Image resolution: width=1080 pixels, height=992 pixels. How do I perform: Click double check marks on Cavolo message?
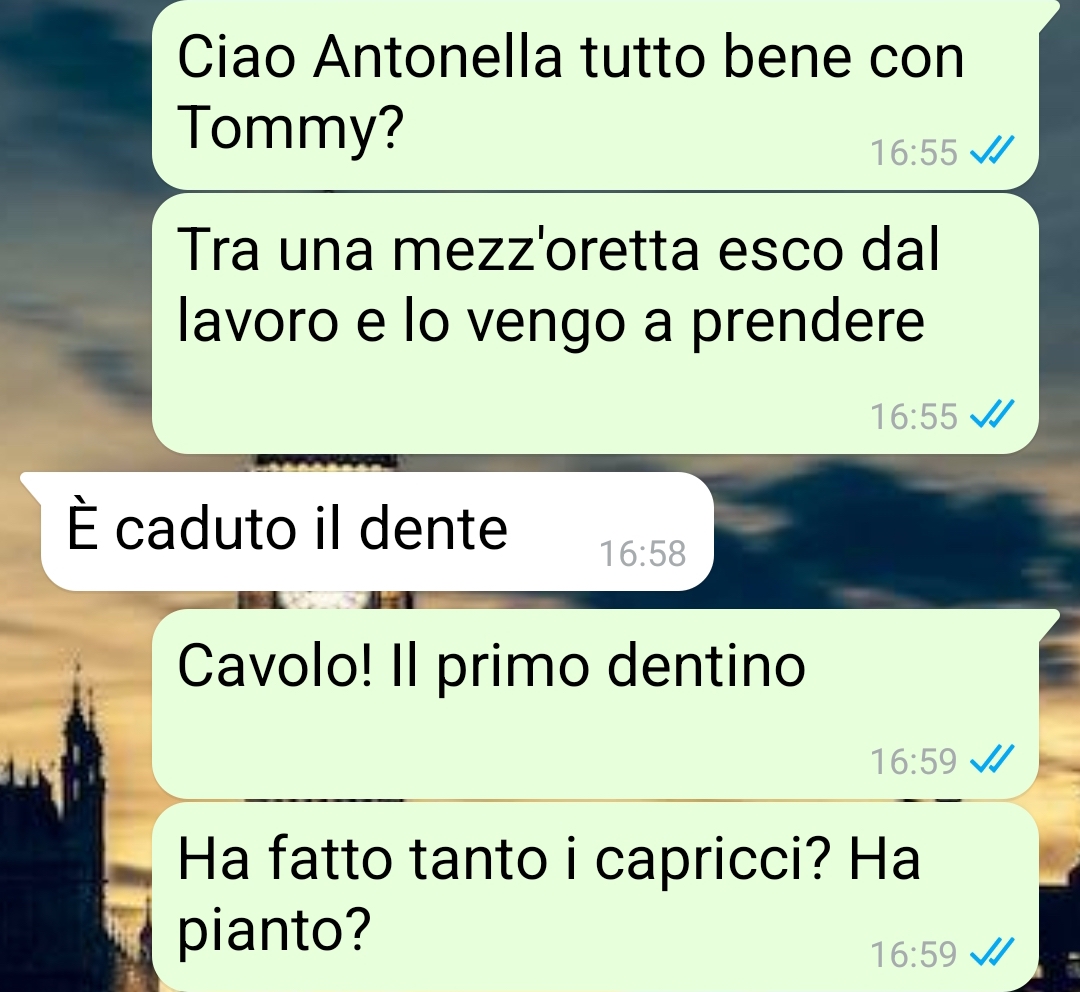pos(992,760)
